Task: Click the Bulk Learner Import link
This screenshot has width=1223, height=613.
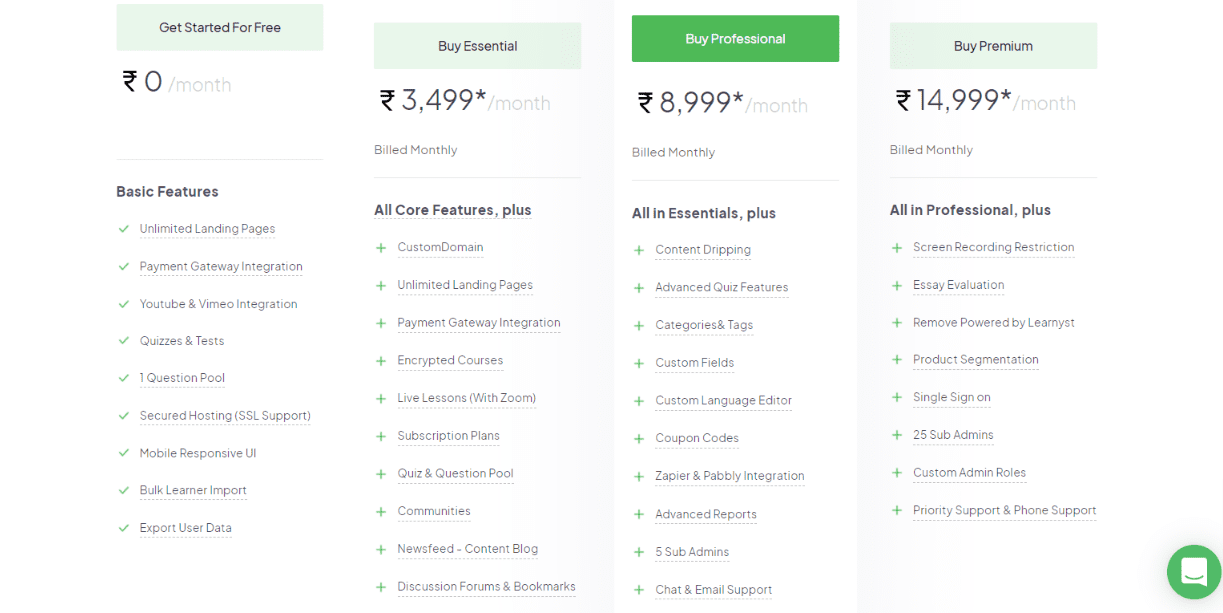Action: (x=193, y=491)
